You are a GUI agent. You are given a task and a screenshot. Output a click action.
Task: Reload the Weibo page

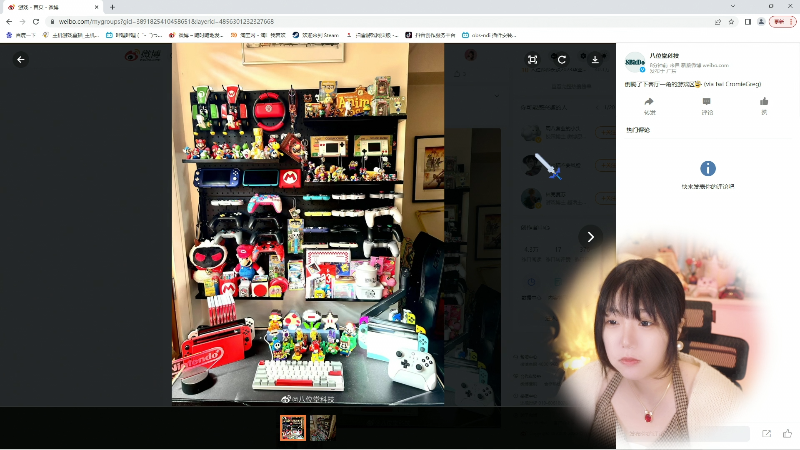[36, 21]
